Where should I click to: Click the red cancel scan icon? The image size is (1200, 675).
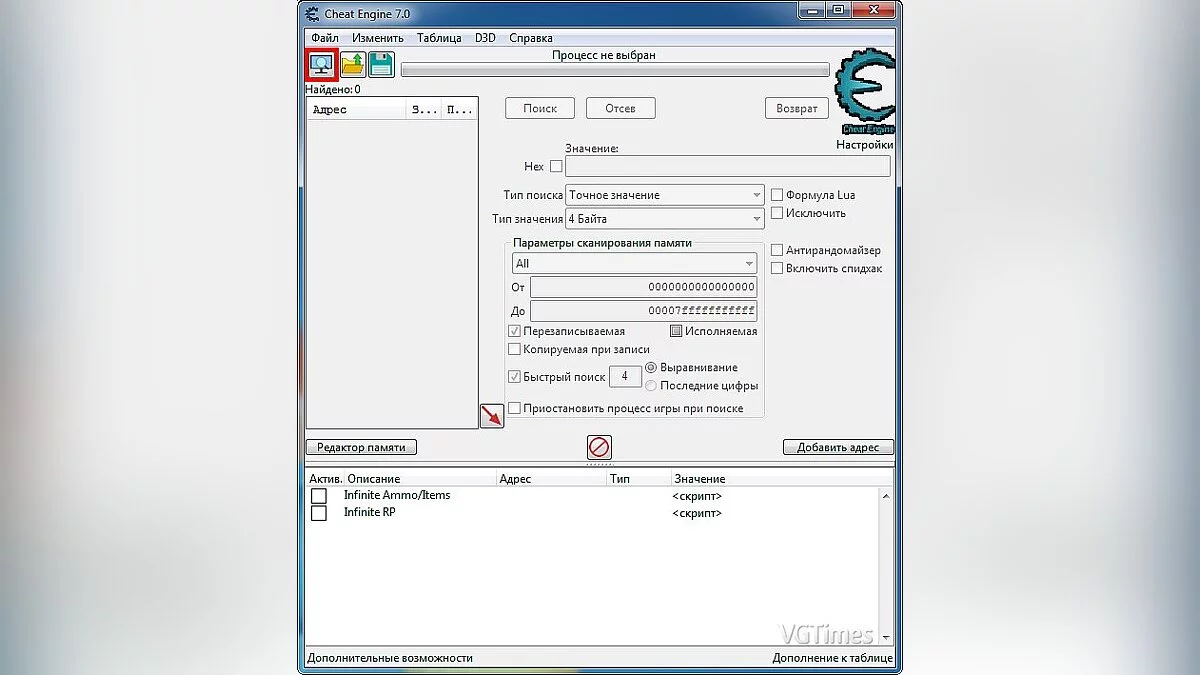pyautogui.click(x=598, y=447)
